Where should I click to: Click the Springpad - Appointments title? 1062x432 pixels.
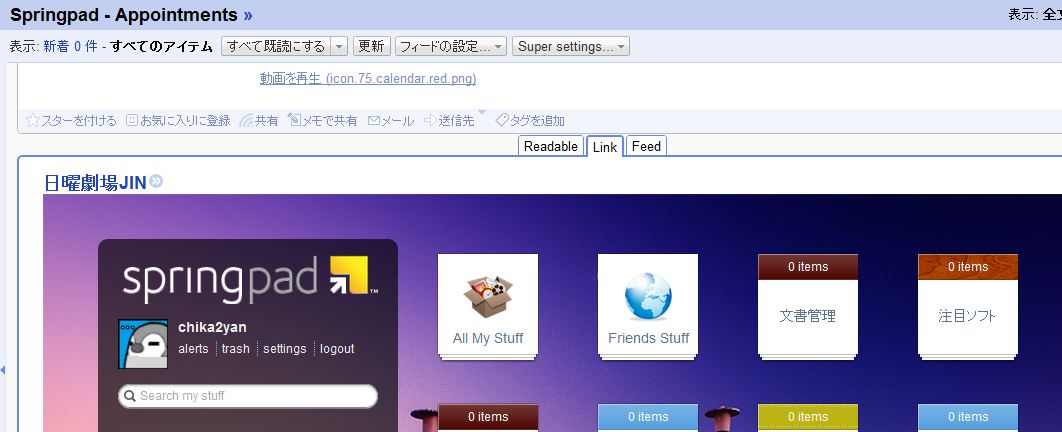pyautogui.click(x=124, y=14)
